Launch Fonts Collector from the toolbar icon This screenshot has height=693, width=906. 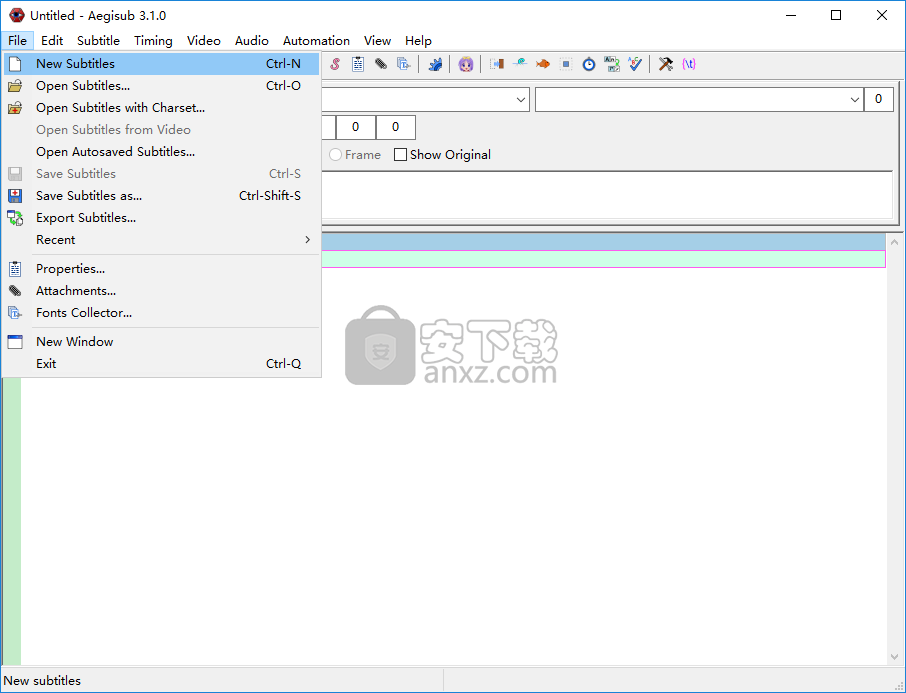404,64
